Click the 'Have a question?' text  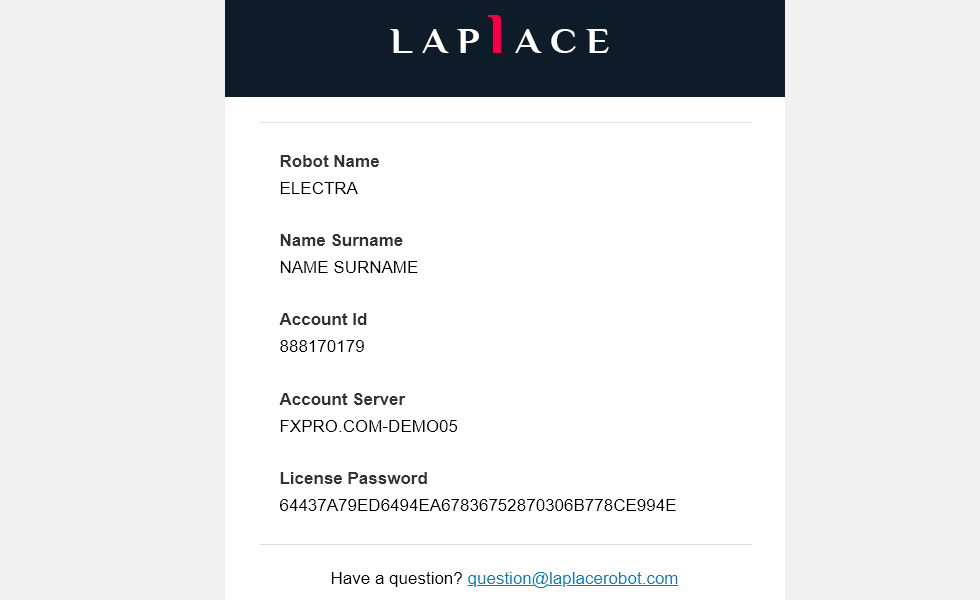click(396, 578)
